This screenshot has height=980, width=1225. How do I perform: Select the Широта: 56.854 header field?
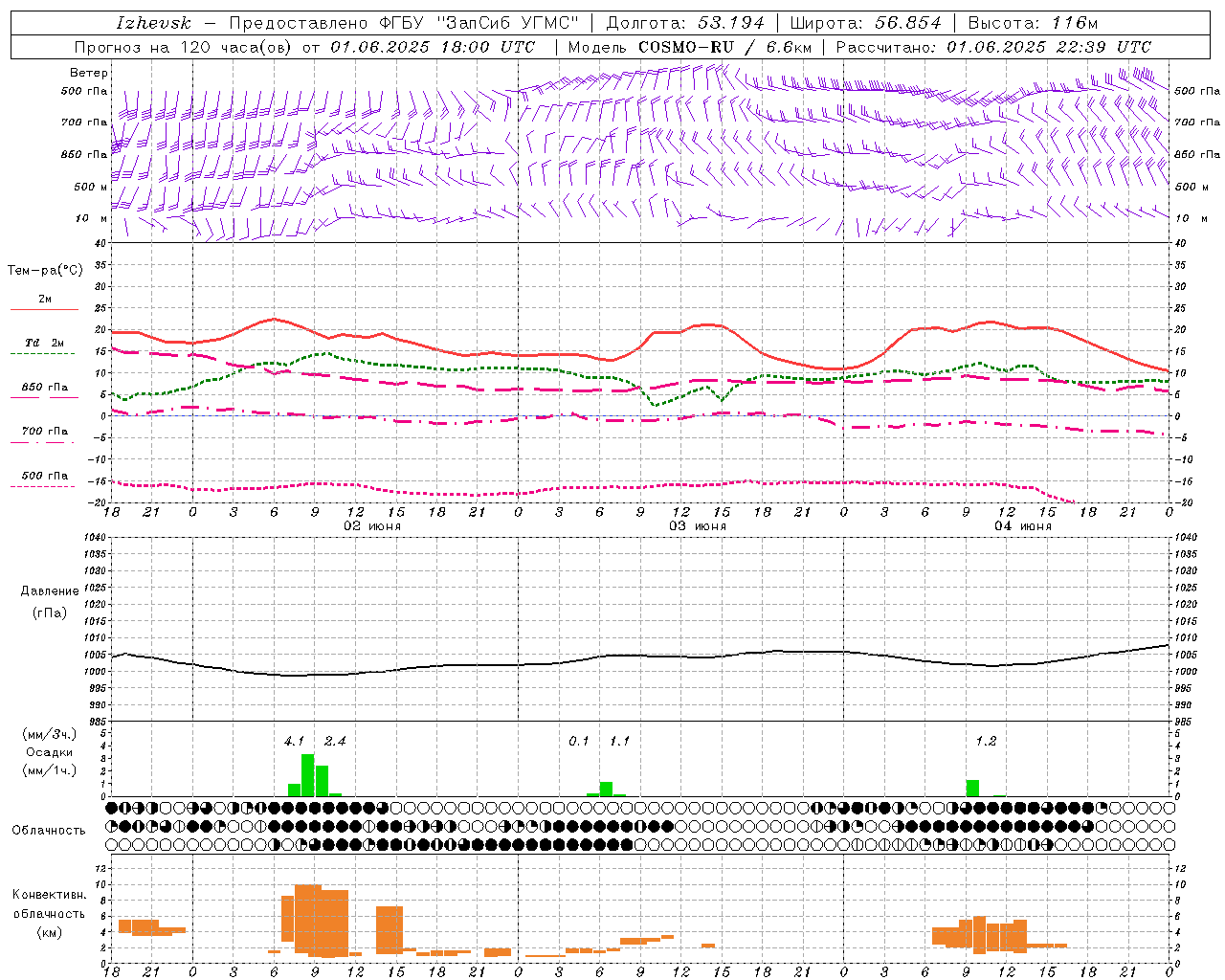[865, 23]
